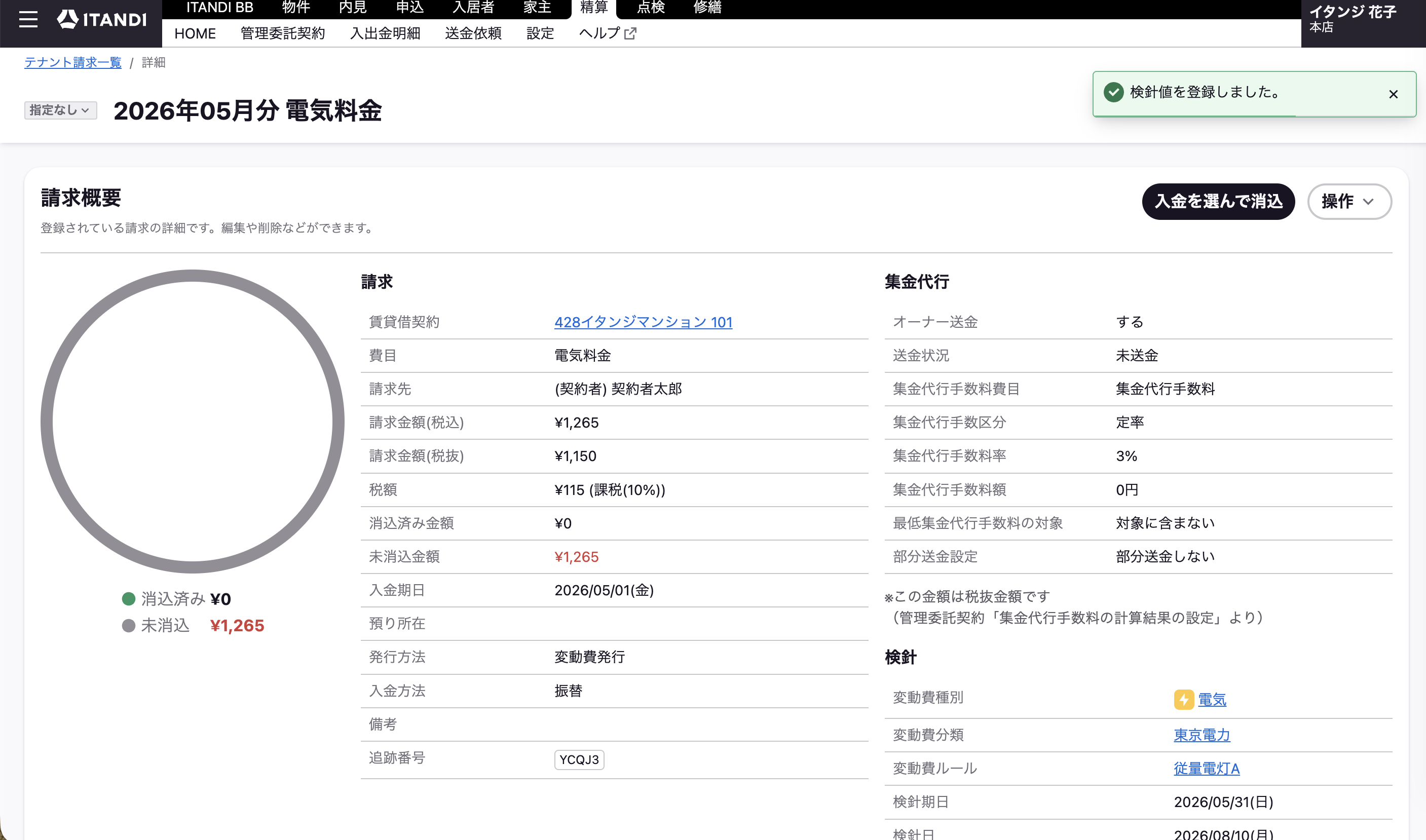The width and height of the screenshot is (1426, 840).
Task: Open the 指定なし status dropdown
Action: (x=61, y=110)
